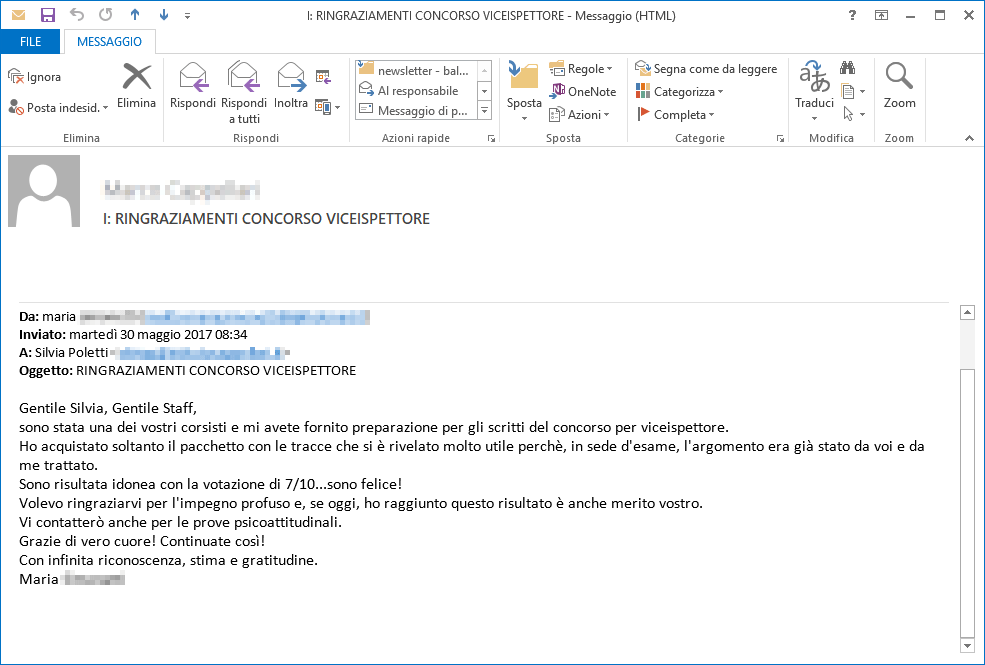Image resolution: width=985 pixels, height=665 pixels.
Task: Expand the Azioni rapide gallery
Action: (x=484, y=111)
